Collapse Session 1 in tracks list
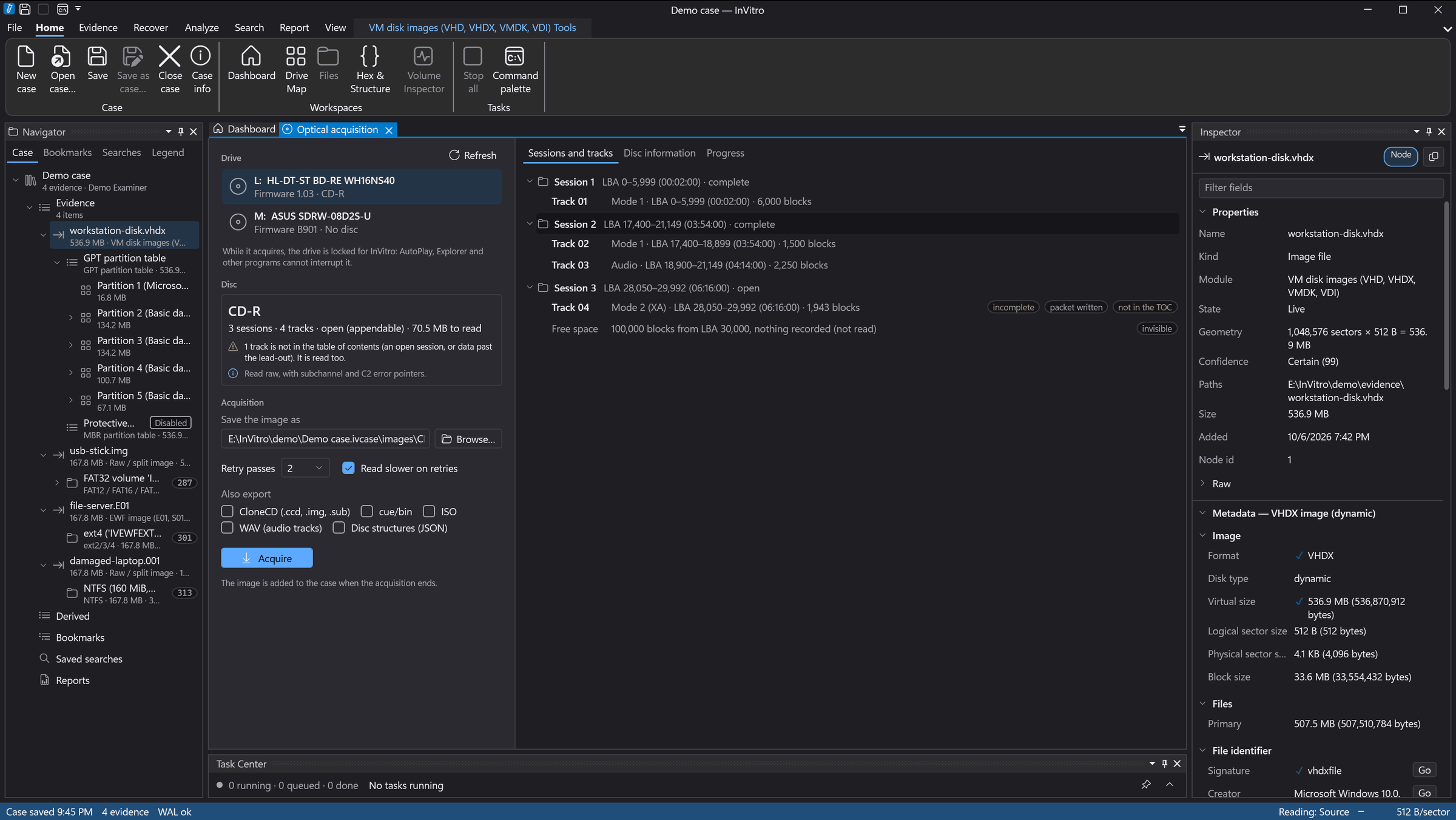 pos(530,181)
